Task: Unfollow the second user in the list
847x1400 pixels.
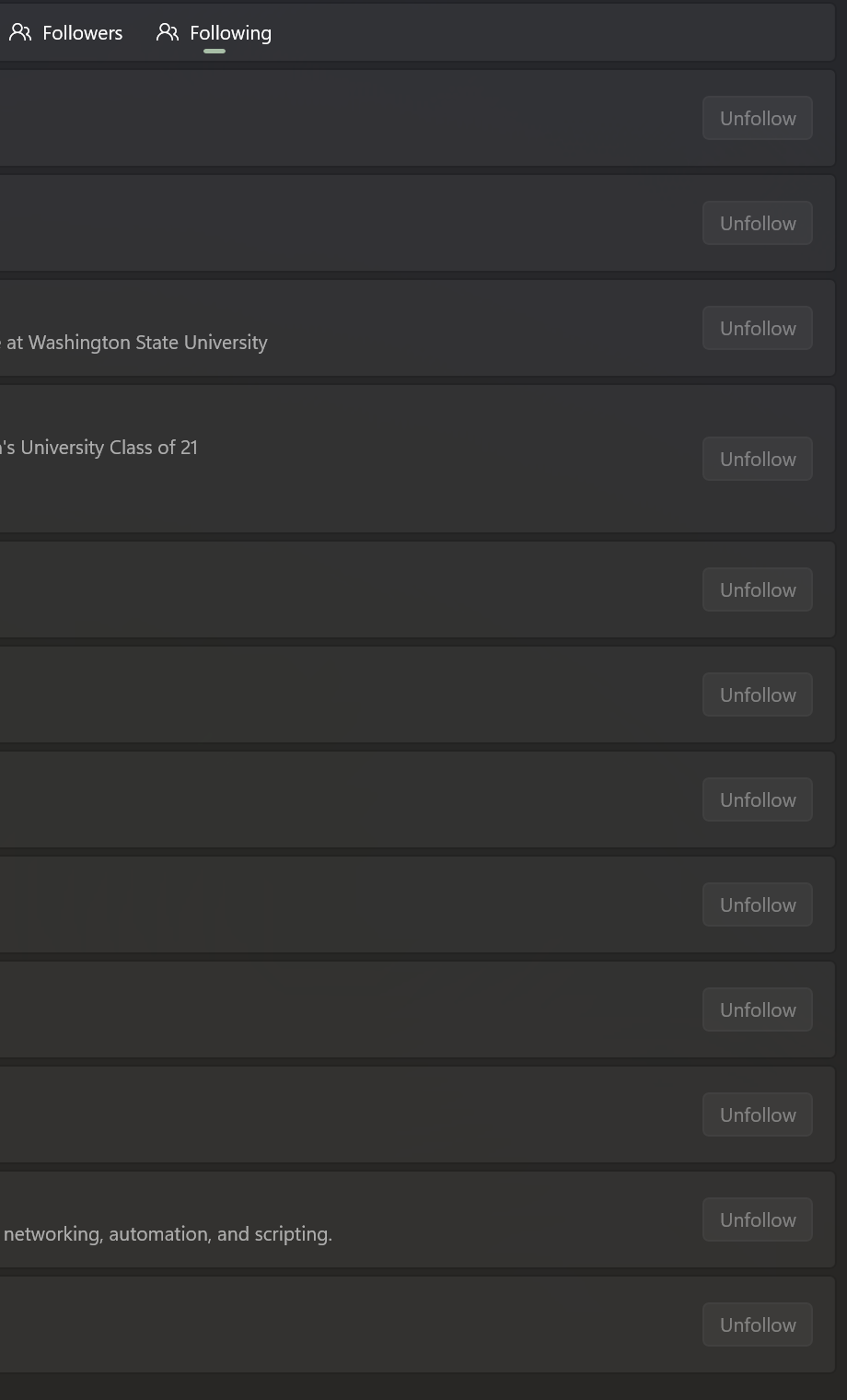Action: pos(757,223)
